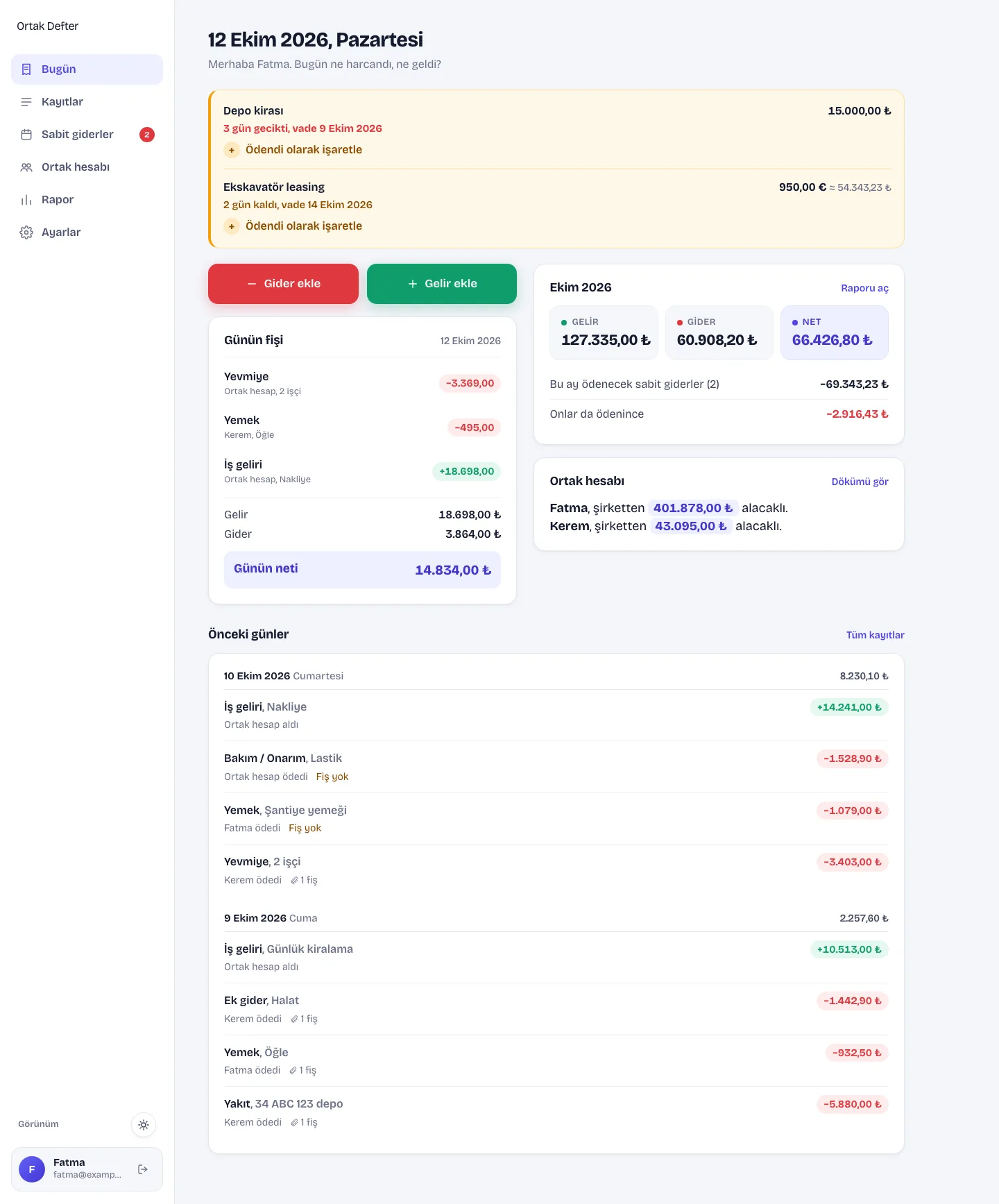Click the Sabit giderler calendar icon

coord(26,135)
